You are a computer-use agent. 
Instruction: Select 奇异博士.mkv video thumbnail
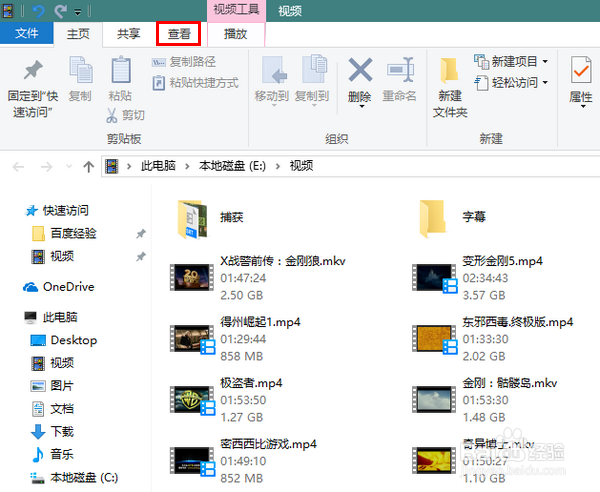point(434,460)
